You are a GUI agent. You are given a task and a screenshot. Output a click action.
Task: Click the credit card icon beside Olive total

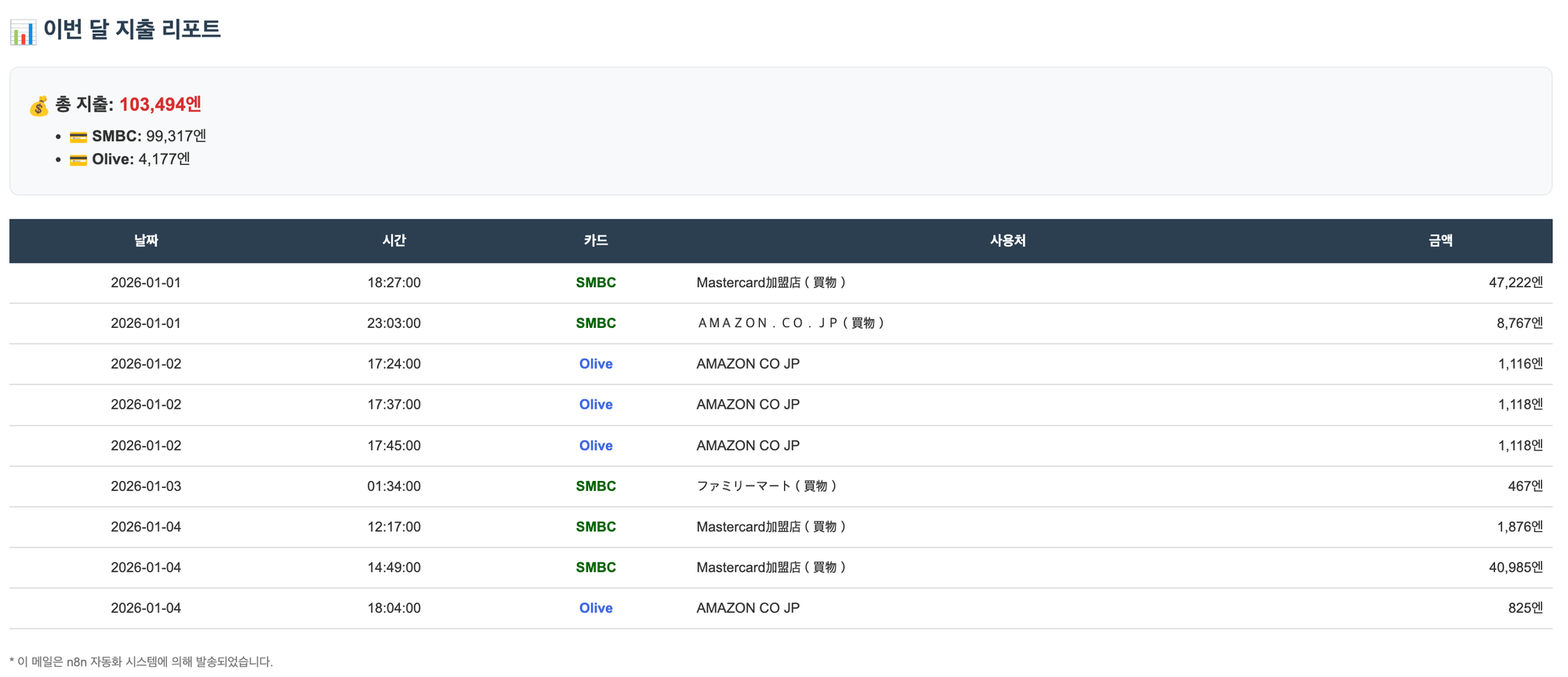click(78, 160)
